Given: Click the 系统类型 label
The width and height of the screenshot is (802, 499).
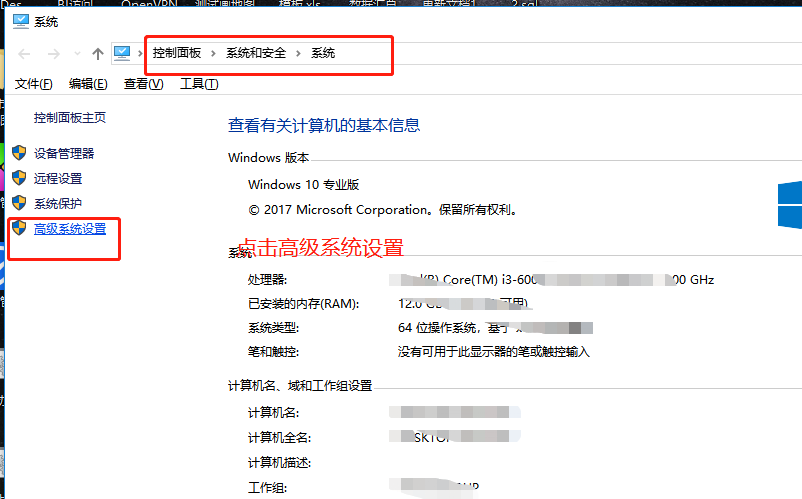Looking at the screenshot, I should (x=274, y=328).
